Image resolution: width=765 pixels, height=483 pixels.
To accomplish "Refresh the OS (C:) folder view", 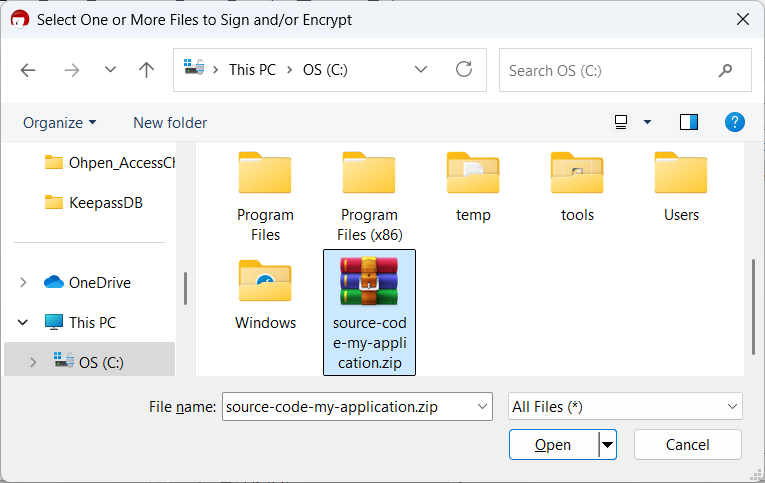I will click(x=464, y=70).
